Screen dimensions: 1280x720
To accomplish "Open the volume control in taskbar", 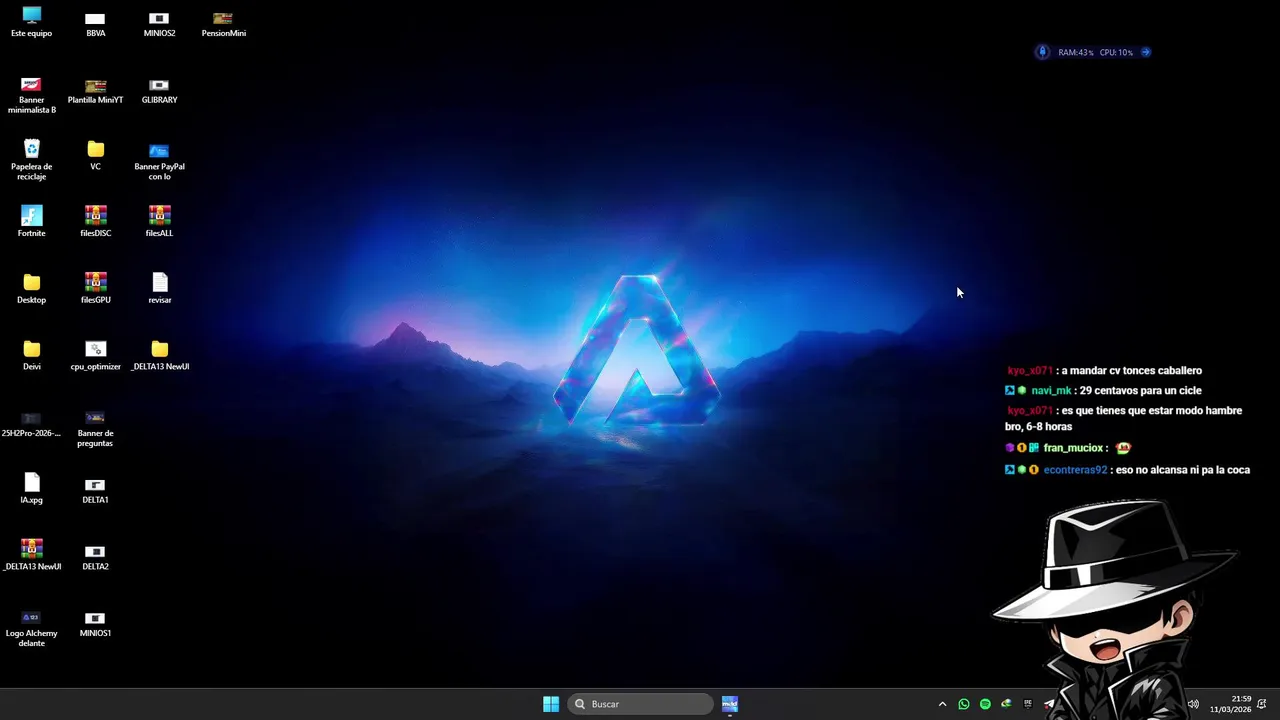I will click(x=1193, y=704).
